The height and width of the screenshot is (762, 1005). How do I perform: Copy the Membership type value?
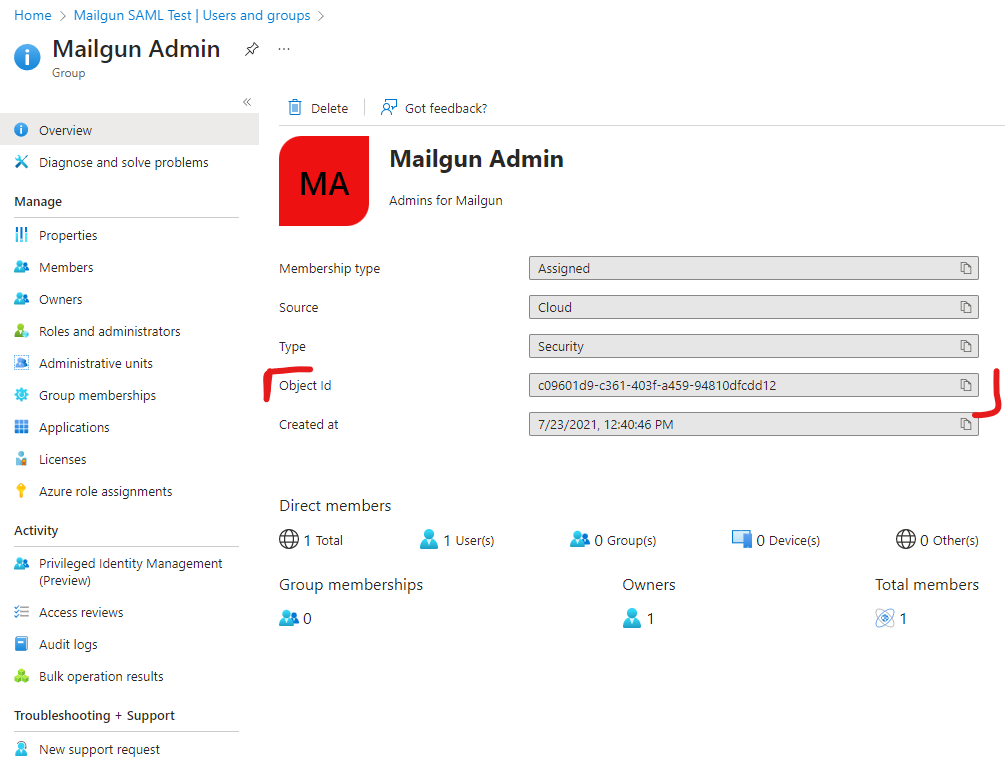(965, 268)
